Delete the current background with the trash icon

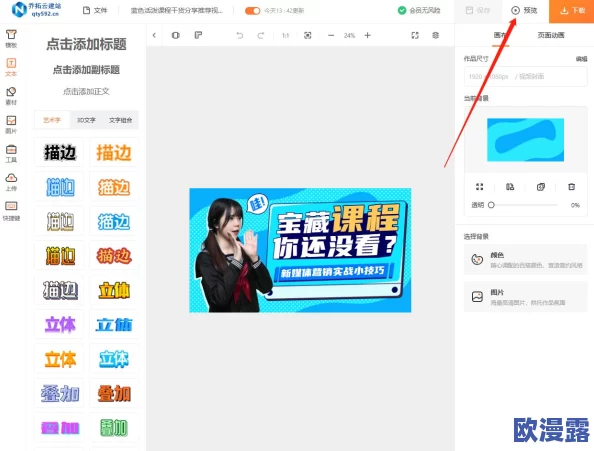571,187
